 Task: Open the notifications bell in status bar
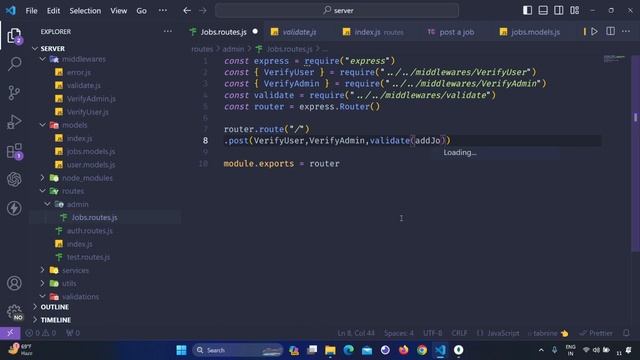click(626, 333)
